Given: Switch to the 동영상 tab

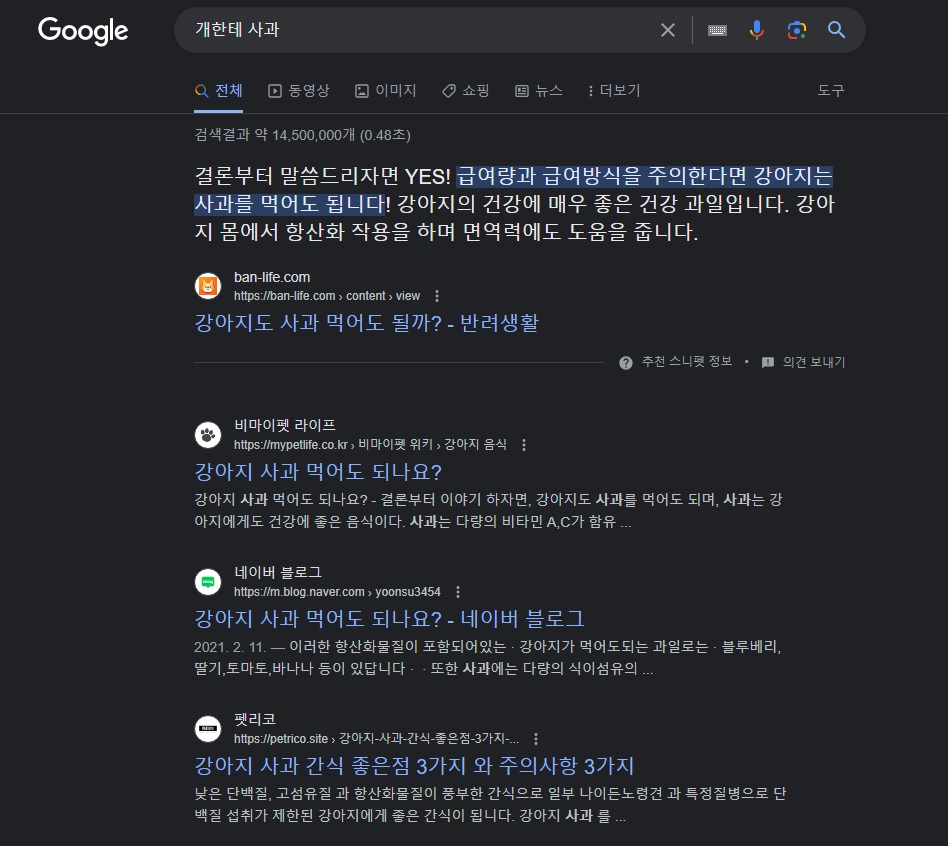Looking at the screenshot, I should [299, 91].
